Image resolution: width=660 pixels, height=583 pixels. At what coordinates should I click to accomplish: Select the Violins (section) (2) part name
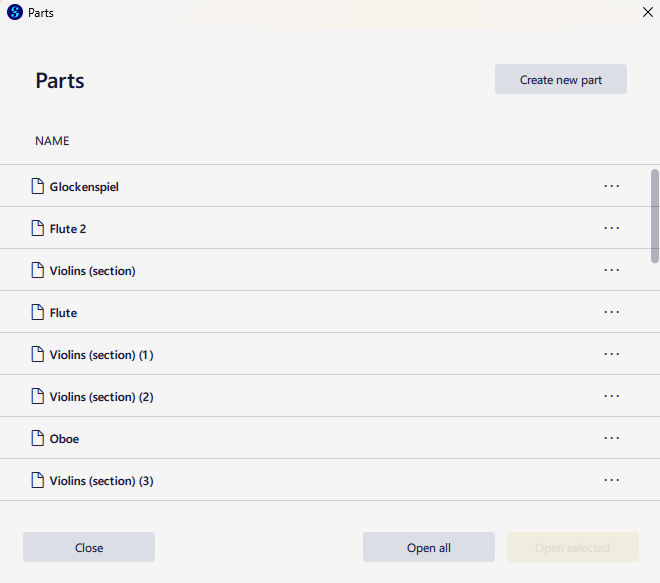click(x=101, y=397)
